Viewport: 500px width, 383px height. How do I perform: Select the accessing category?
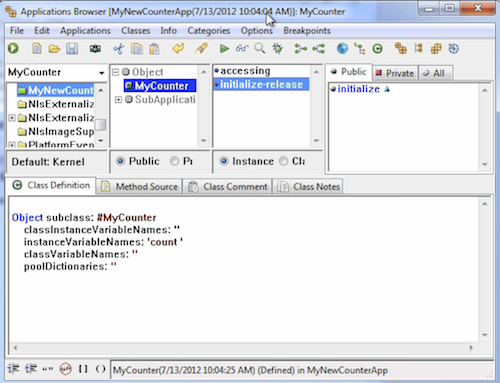245,71
